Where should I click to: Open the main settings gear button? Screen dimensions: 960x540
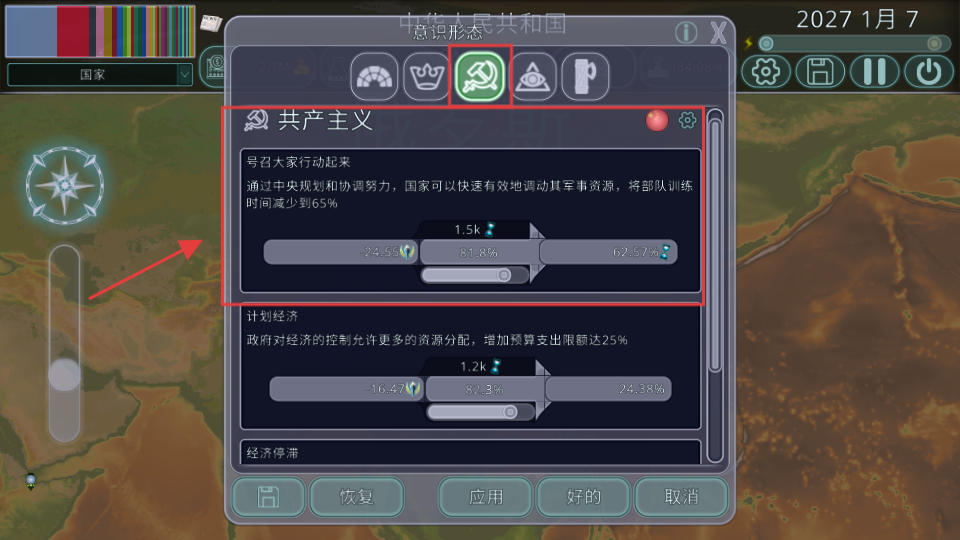765,72
